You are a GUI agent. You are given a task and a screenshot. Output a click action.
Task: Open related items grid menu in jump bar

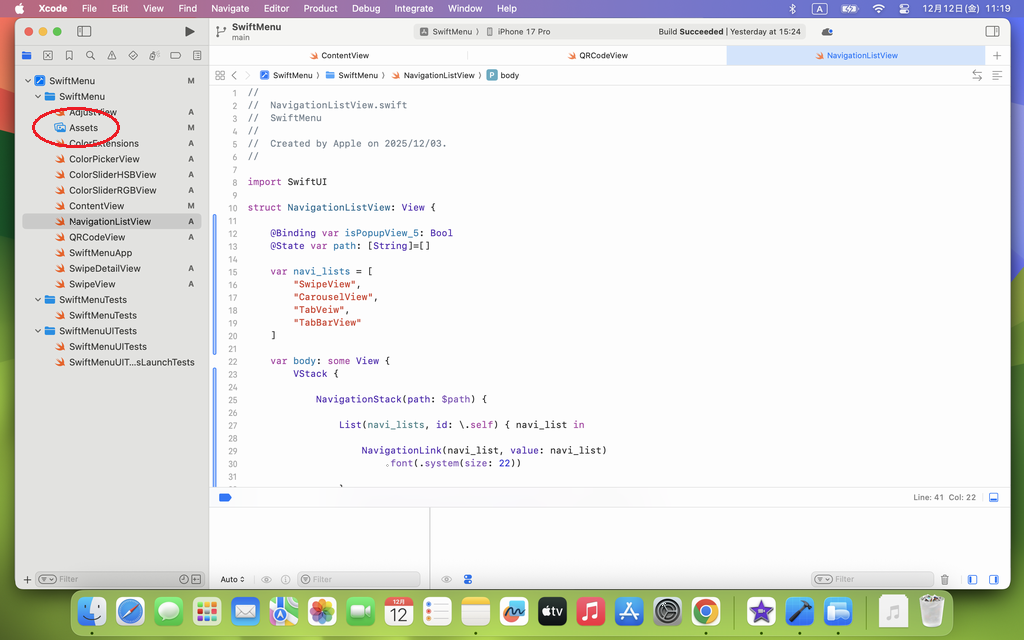[x=220, y=75]
